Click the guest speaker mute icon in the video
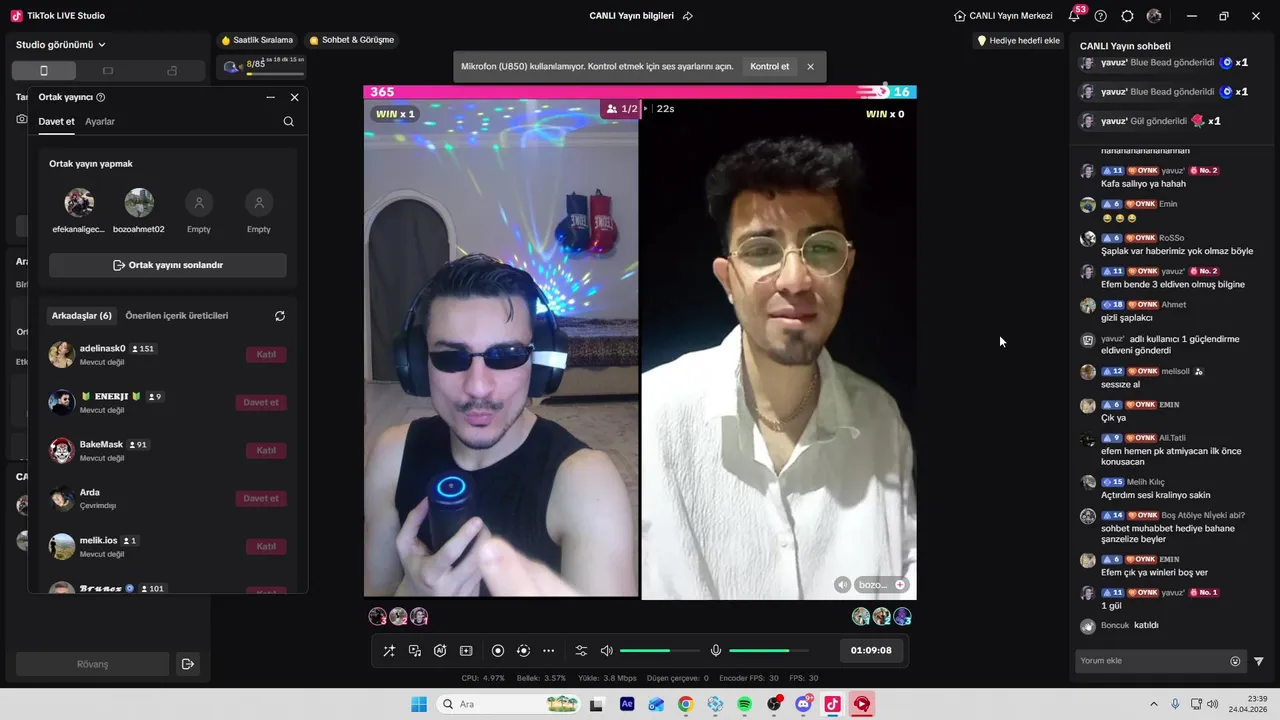 [x=843, y=585]
